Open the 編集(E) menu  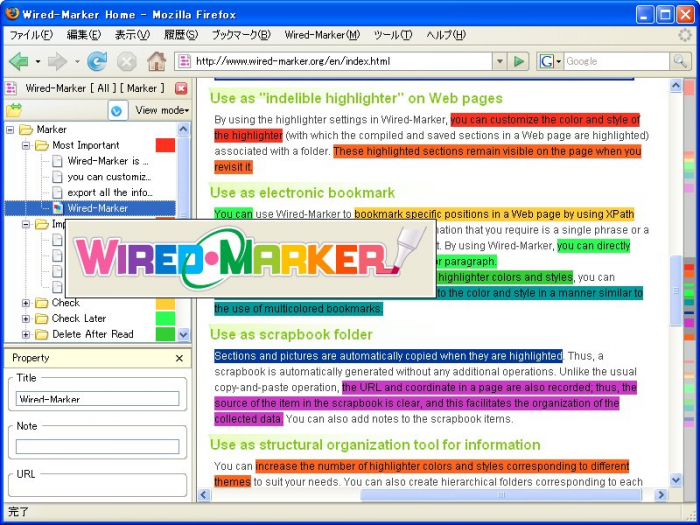(83, 35)
